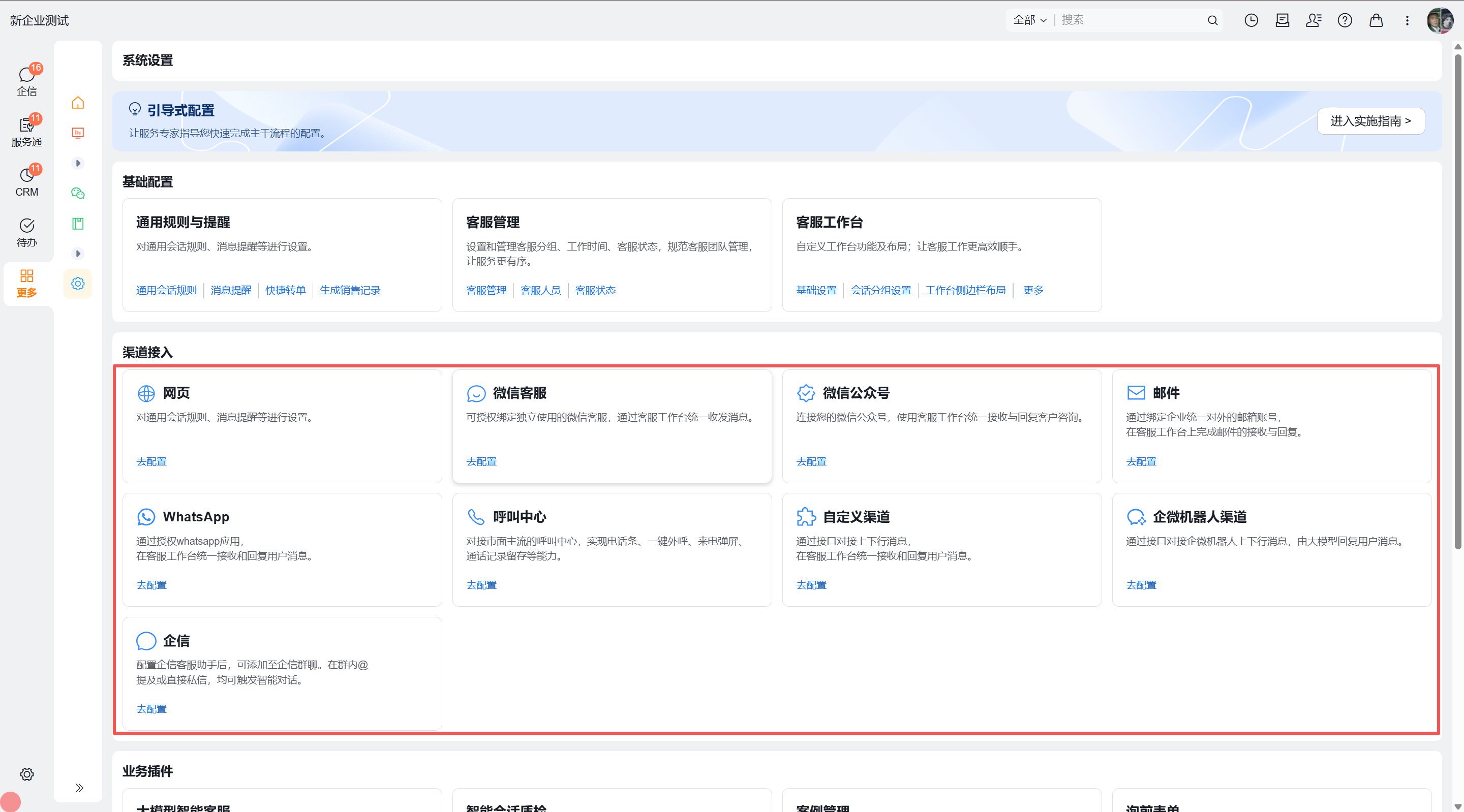Open the history clock icon in top bar
The height and width of the screenshot is (812, 1464).
[x=1251, y=20]
